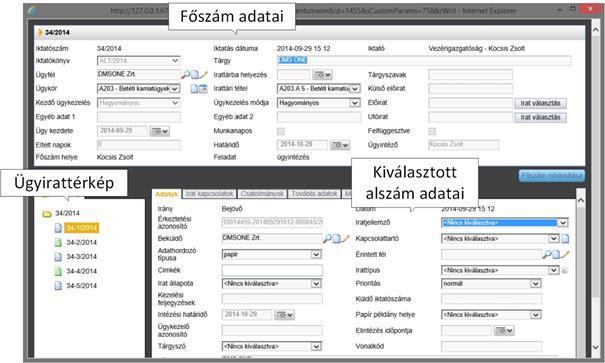Open the Kapcsolattartó dropdown

(x=554, y=239)
